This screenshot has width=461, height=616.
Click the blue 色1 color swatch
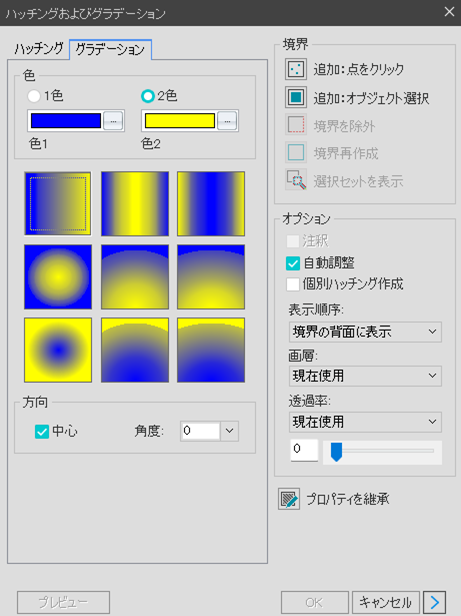click(66, 121)
